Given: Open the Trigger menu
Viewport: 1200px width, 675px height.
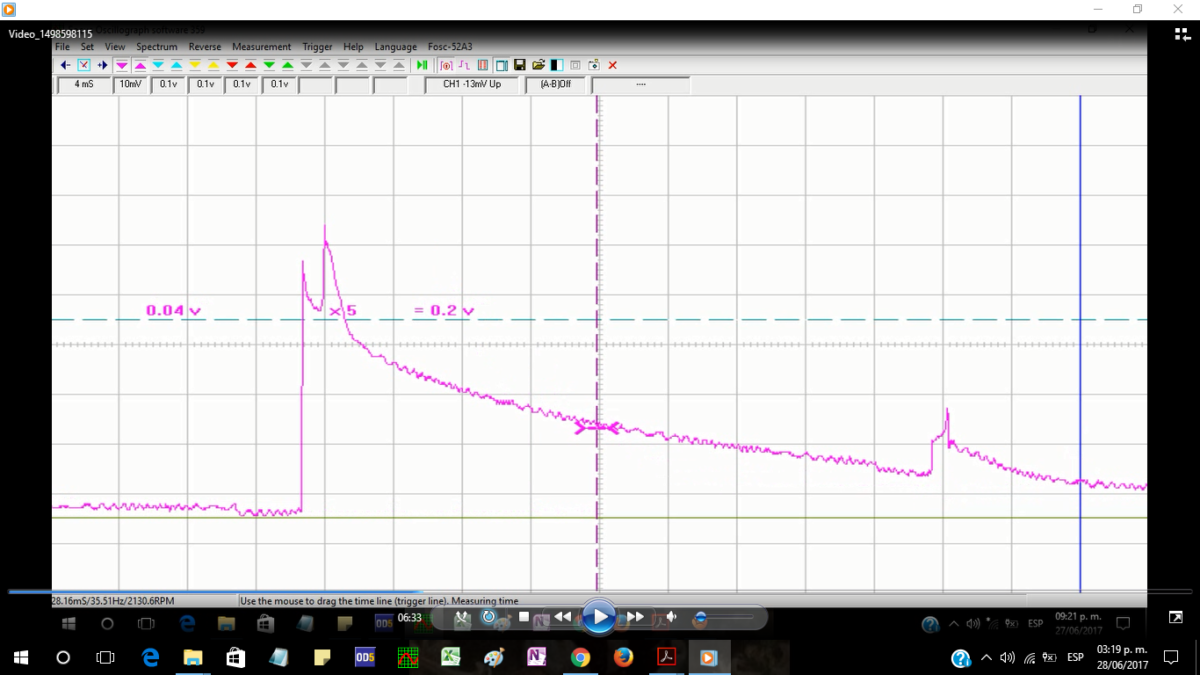Looking at the screenshot, I should pyautogui.click(x=317, y=47).
